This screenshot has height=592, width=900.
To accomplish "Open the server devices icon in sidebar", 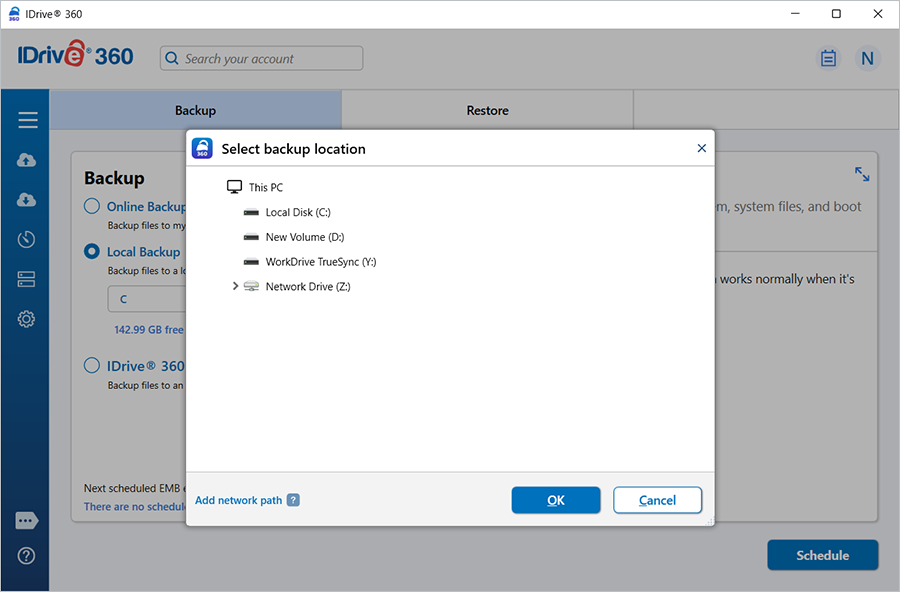I will (x=27, y=279).
